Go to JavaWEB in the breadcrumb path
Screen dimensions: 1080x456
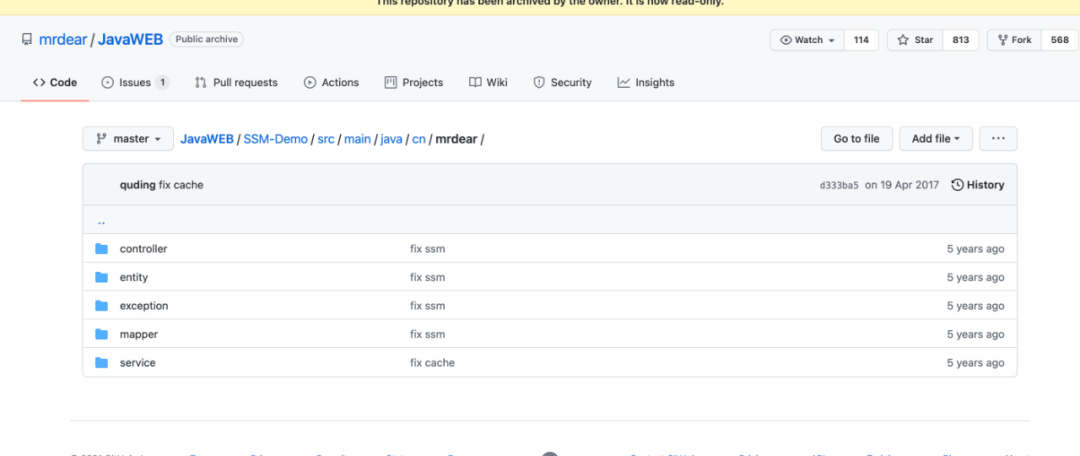click(207, 138)
